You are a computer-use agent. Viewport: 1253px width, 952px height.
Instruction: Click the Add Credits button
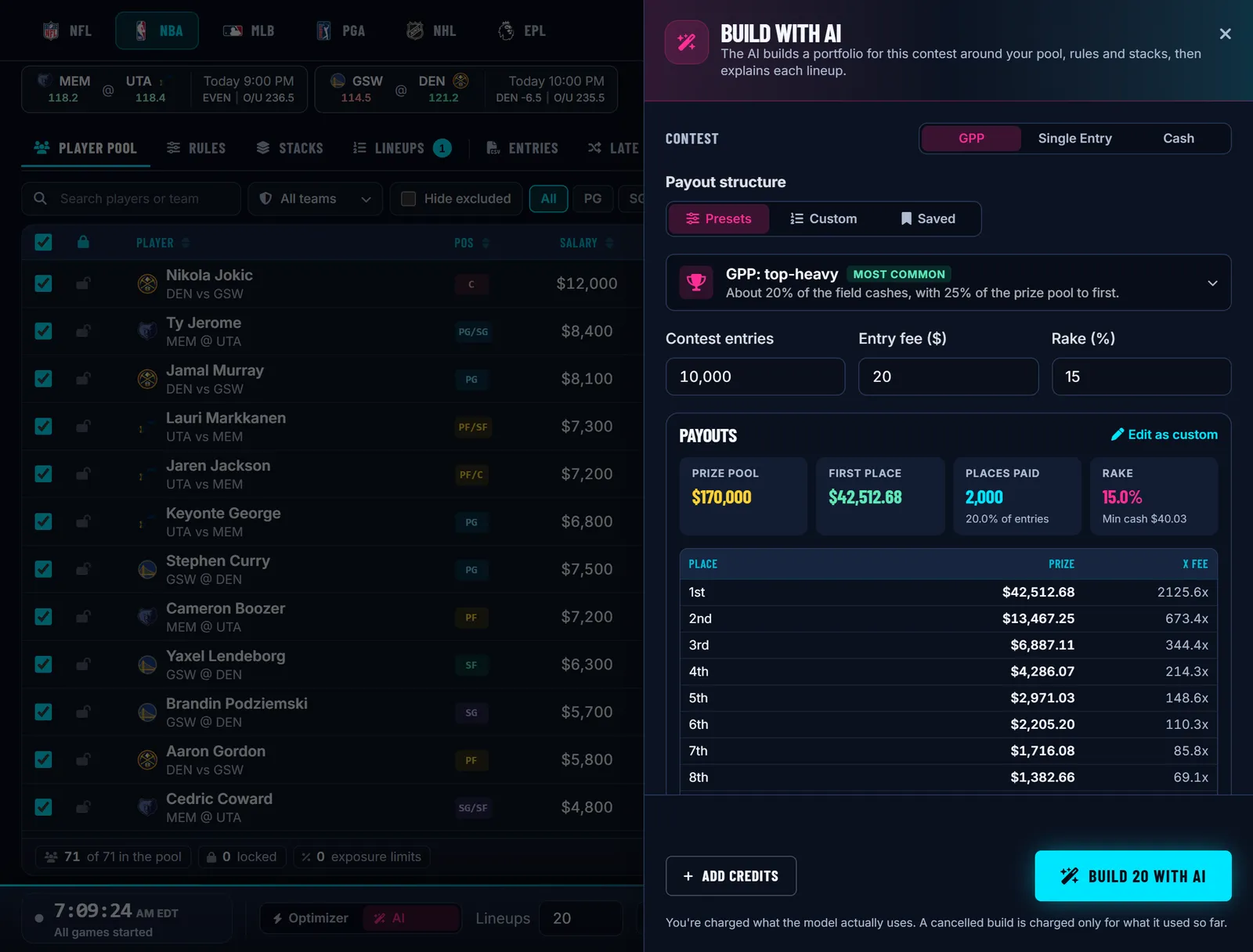click(x=731, y=876)
